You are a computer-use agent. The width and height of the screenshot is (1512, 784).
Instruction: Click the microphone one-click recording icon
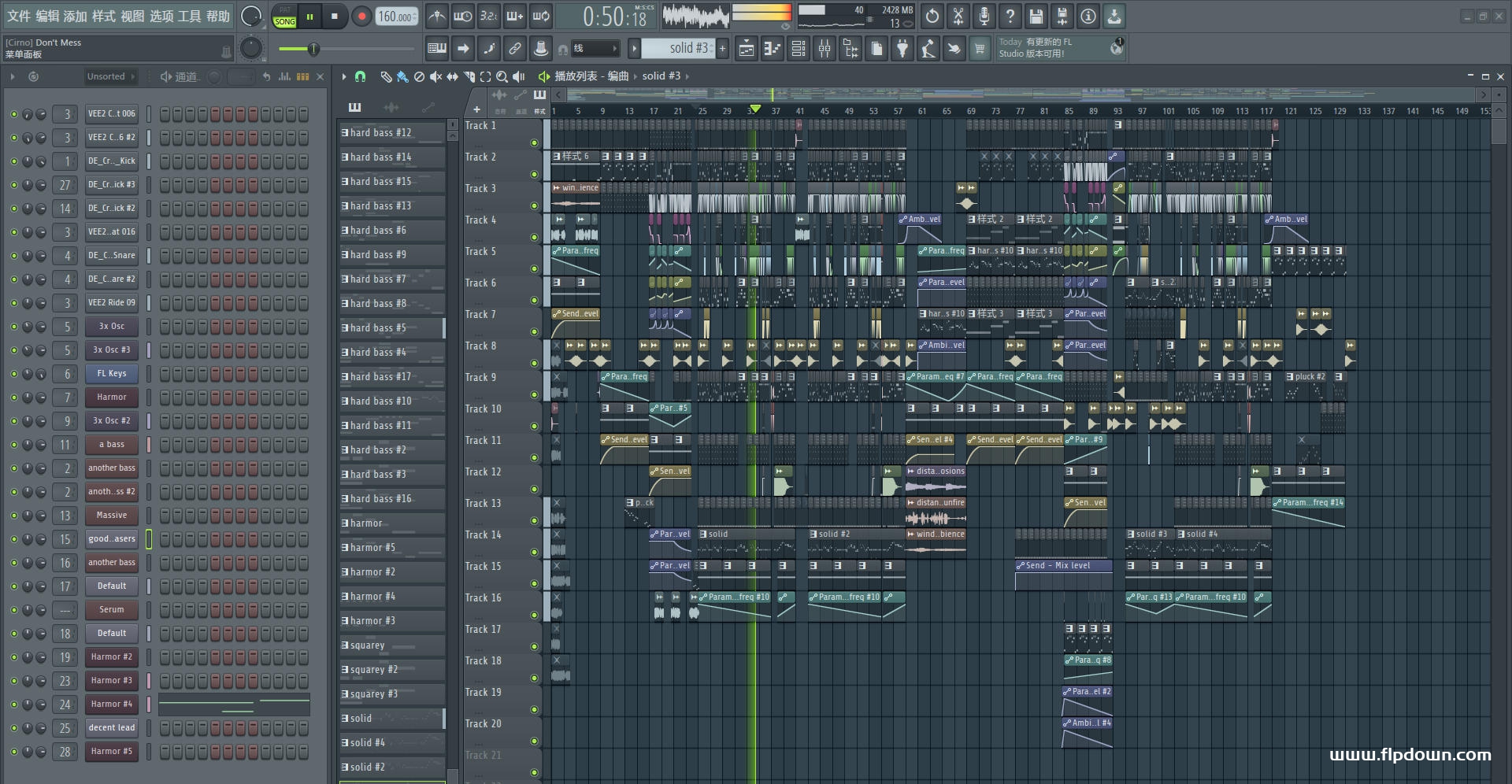pyautogui.click(x=984, y=16)
